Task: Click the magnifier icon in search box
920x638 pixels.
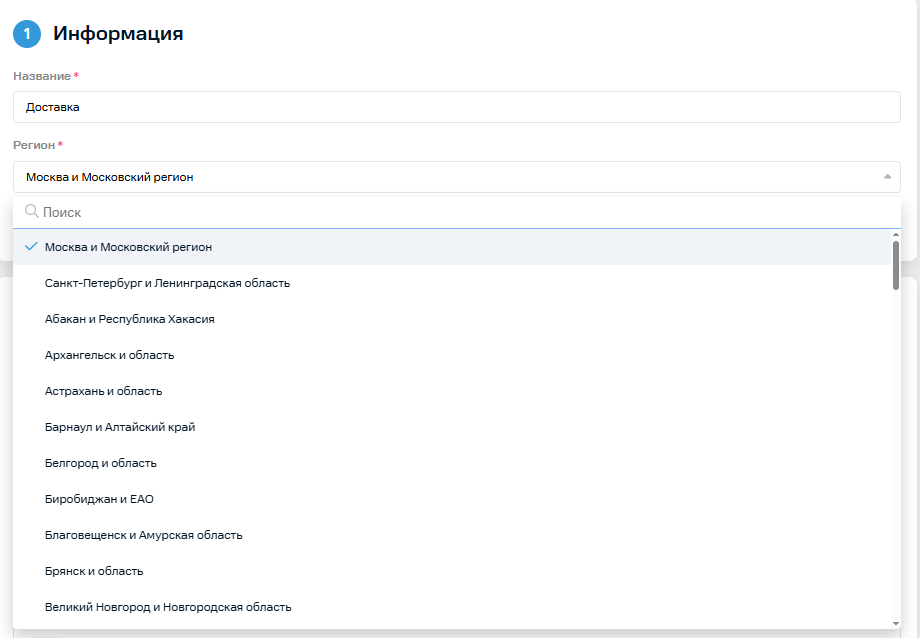Action: pos(31,212)
